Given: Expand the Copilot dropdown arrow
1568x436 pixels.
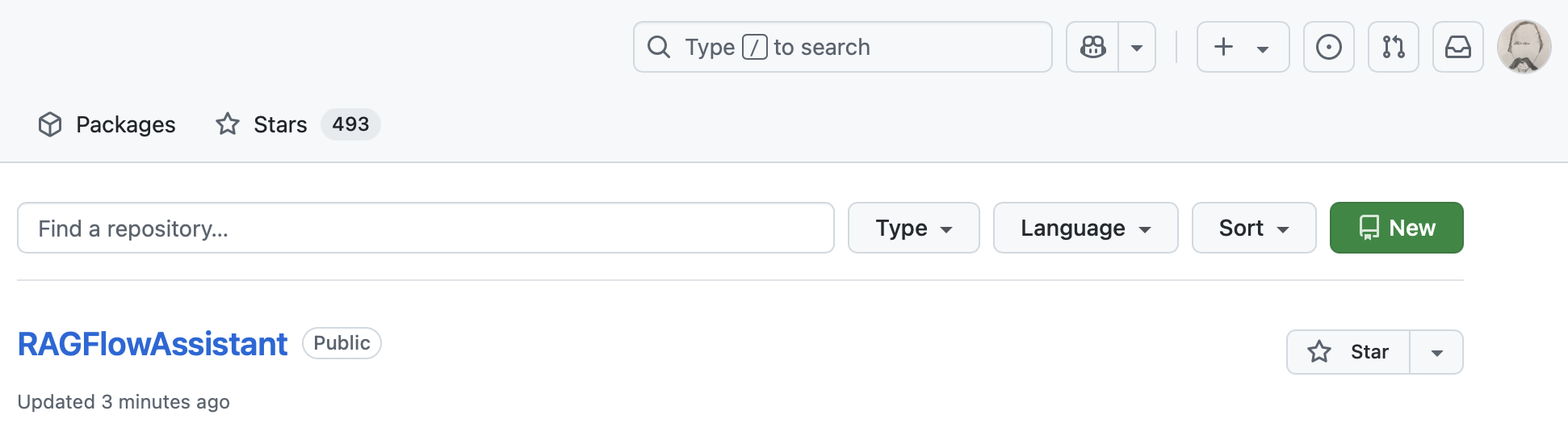Looking at the screenshot, I should tap(1137, 48).
